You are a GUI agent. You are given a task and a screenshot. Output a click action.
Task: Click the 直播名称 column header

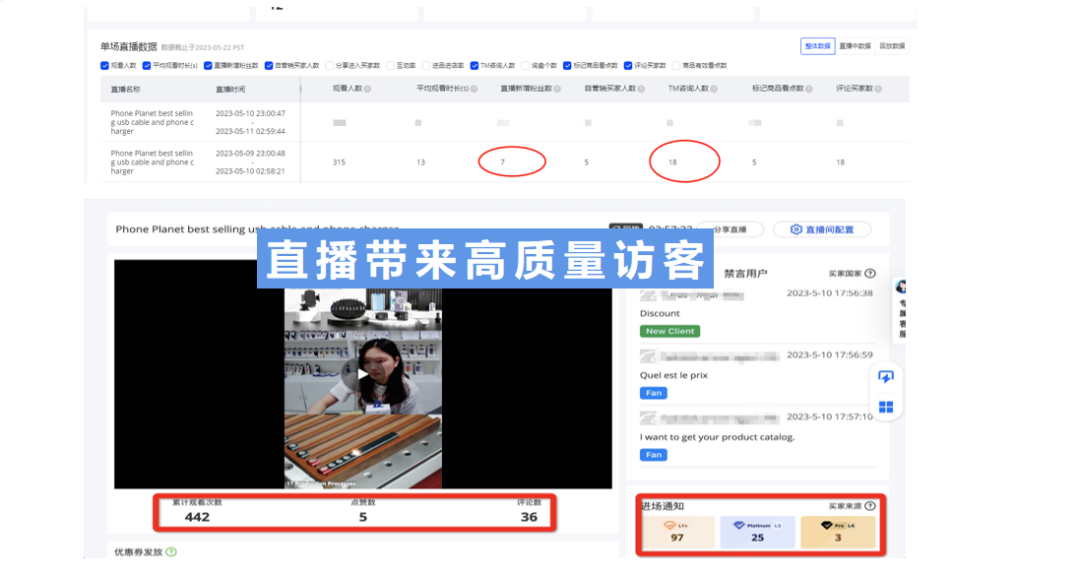pyautogui.click(x=125, y=90)
